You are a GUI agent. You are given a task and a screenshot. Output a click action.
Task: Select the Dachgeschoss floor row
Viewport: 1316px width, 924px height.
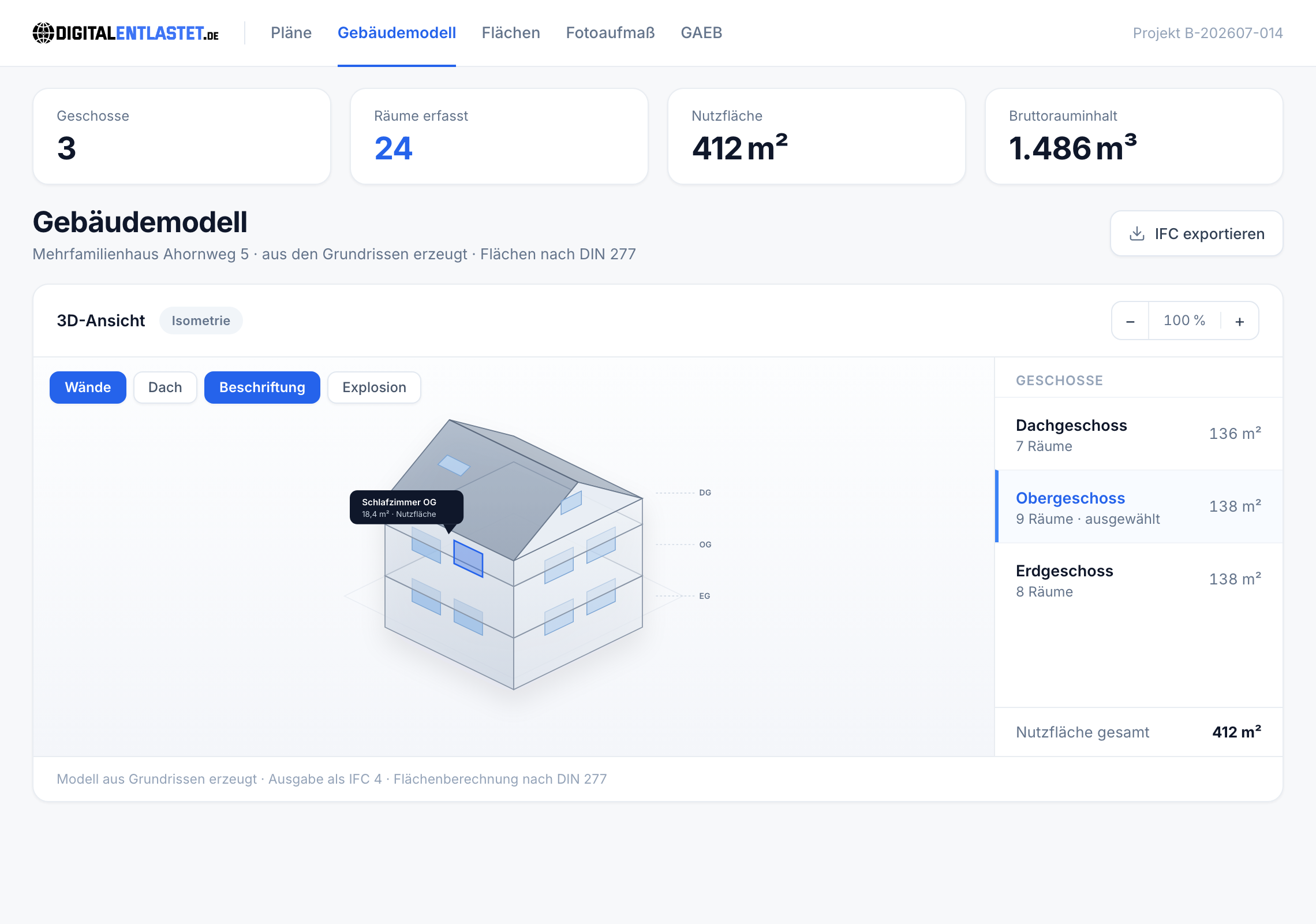point(1138,434)
